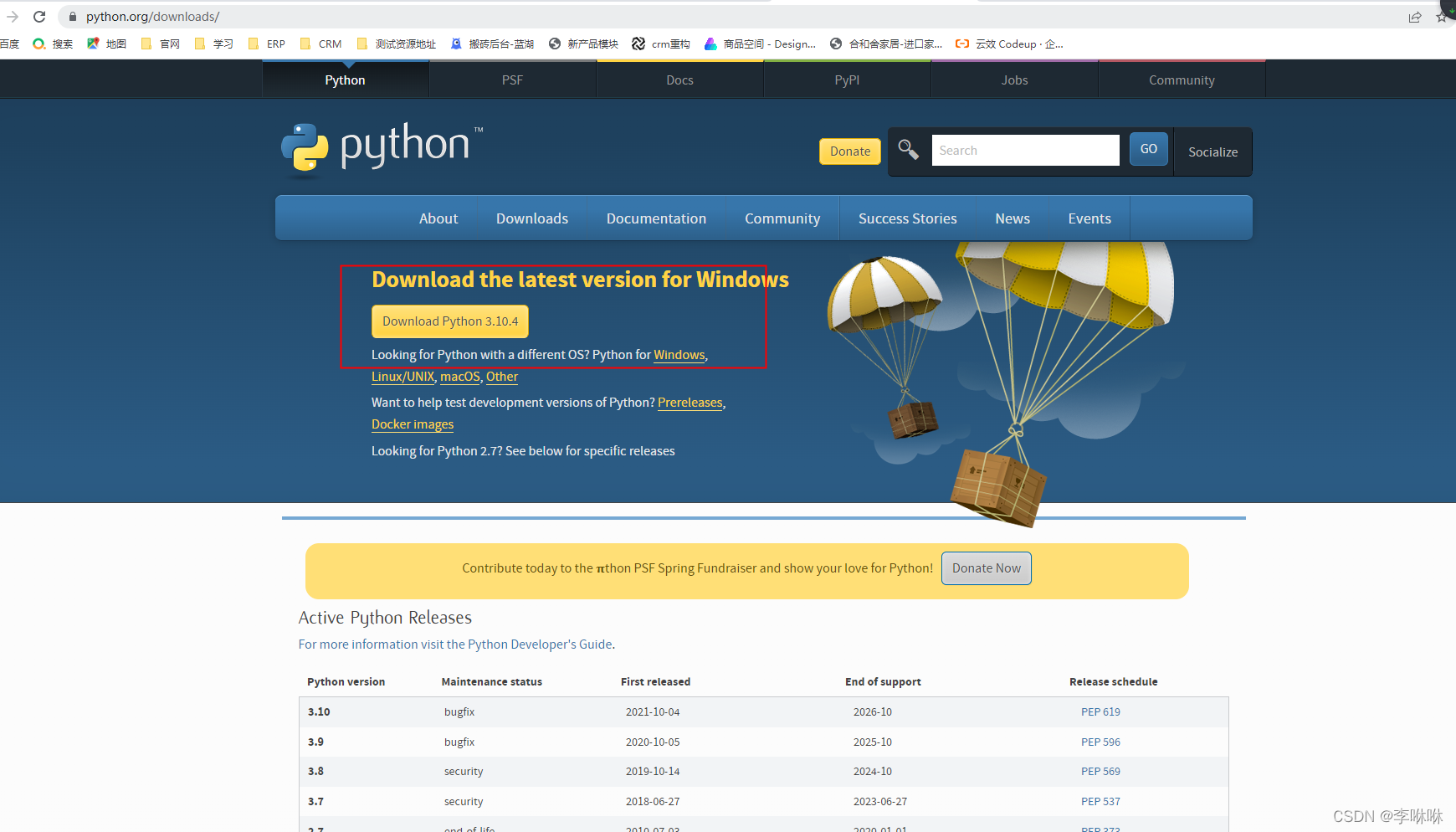Click the Python logo
This screenshot has height=832, width=1456.
382,150
